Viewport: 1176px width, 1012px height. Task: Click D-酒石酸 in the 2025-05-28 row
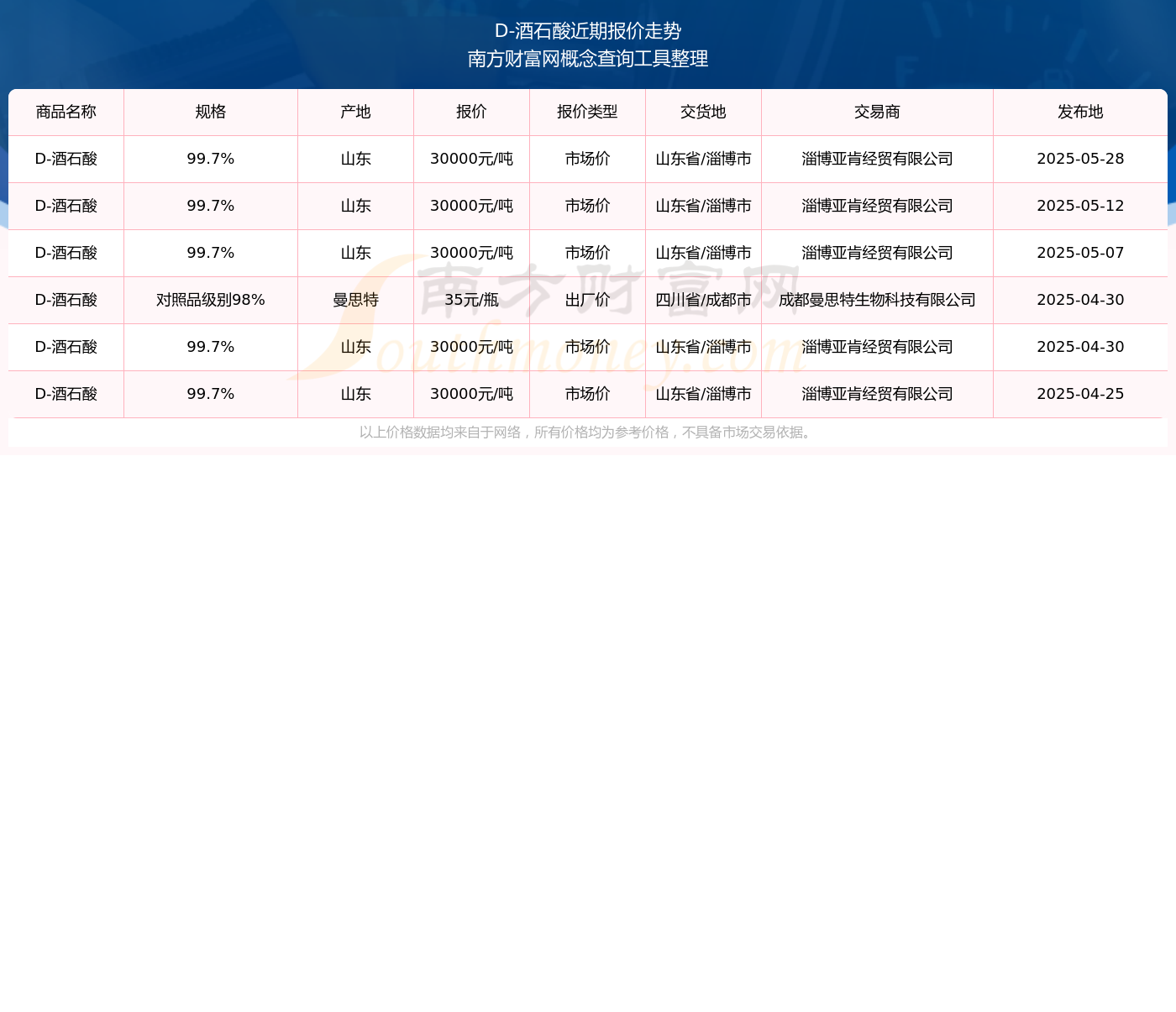(66, 159)
